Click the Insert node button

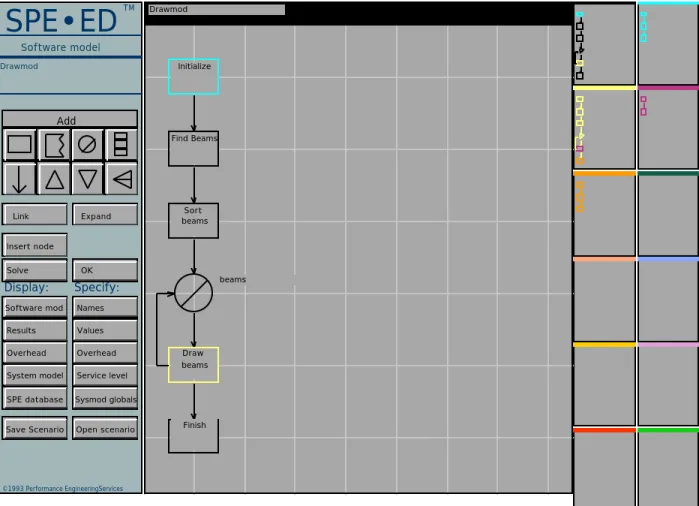click(x=35, y=245)
